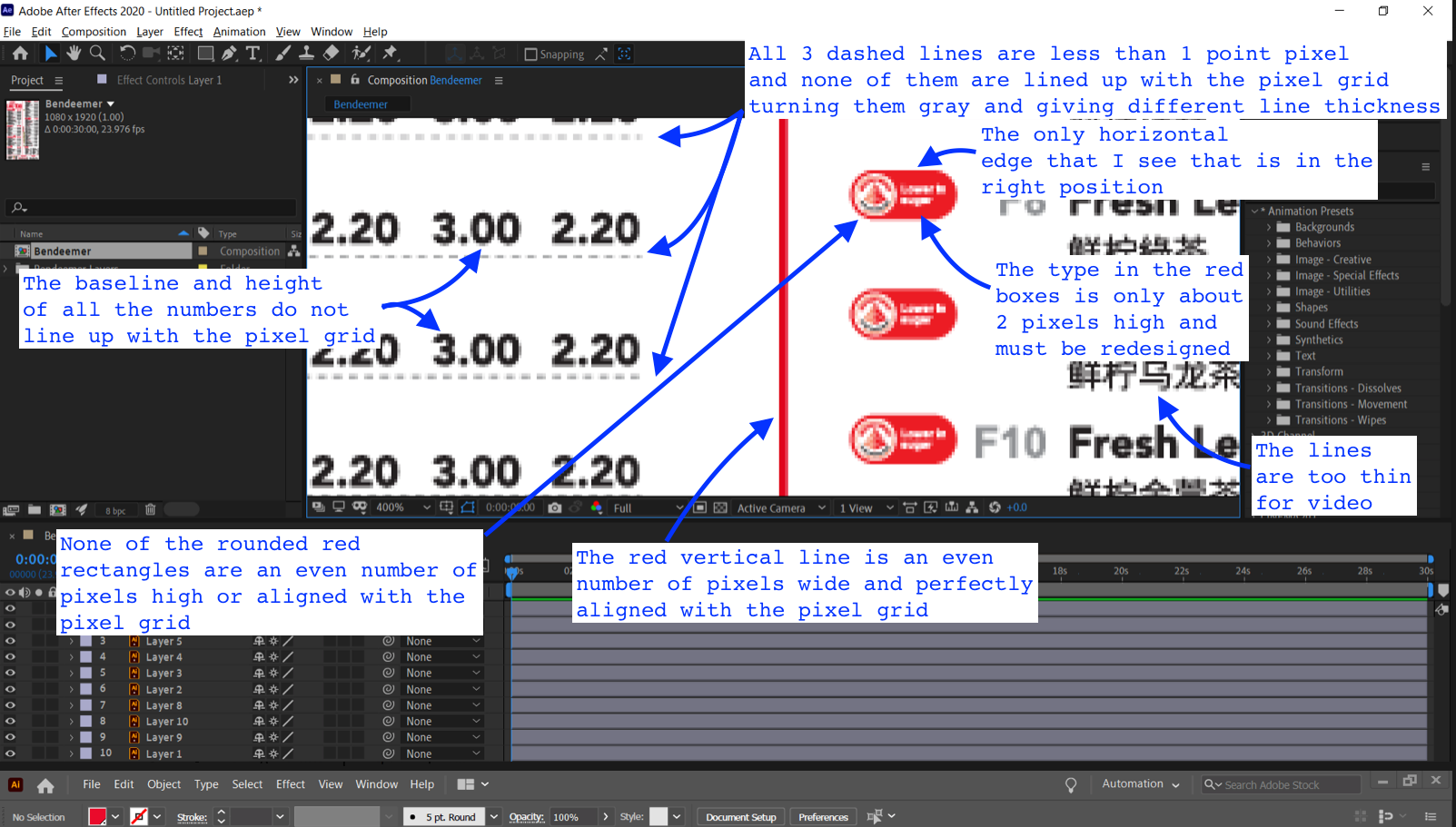Solo the Bendeemer audio track
Image resolution: width=1456 pixels, height=827 pixels.
click(x=37, y=592)
